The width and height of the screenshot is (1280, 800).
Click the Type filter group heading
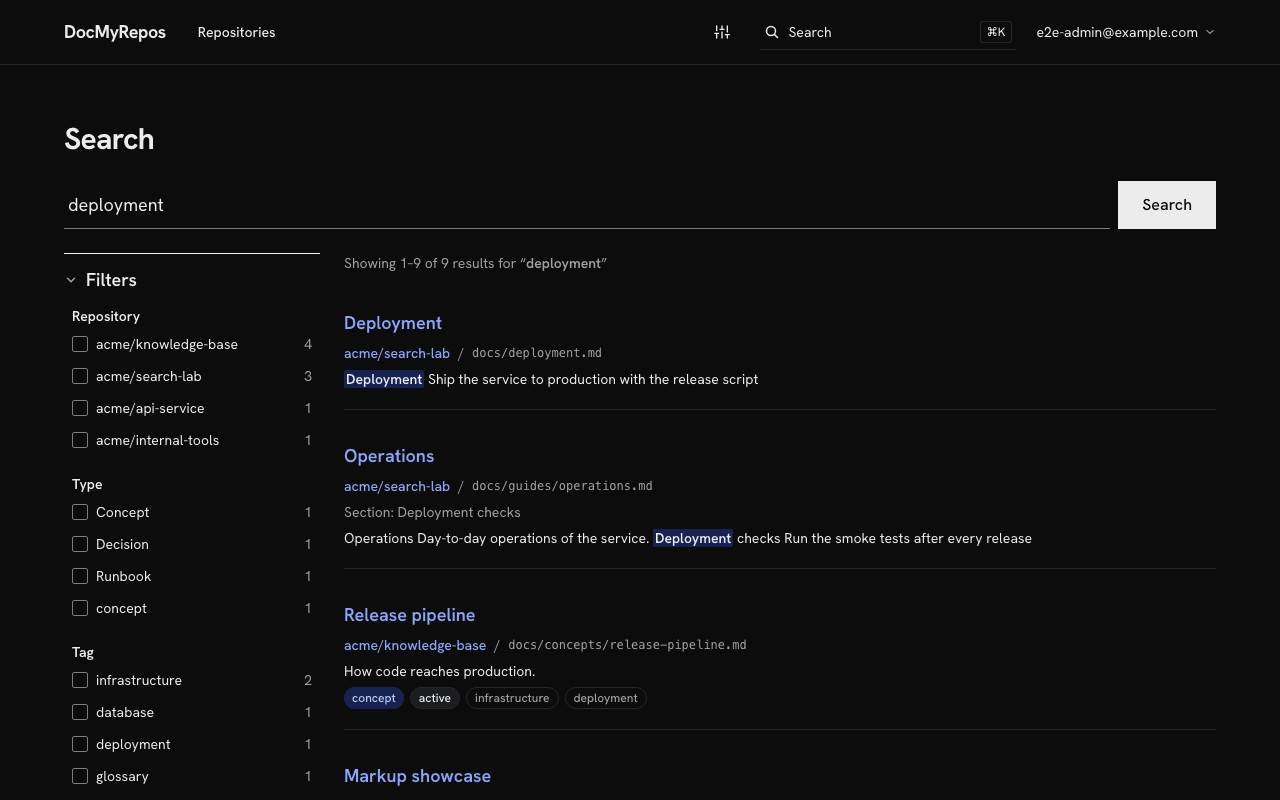87,484
